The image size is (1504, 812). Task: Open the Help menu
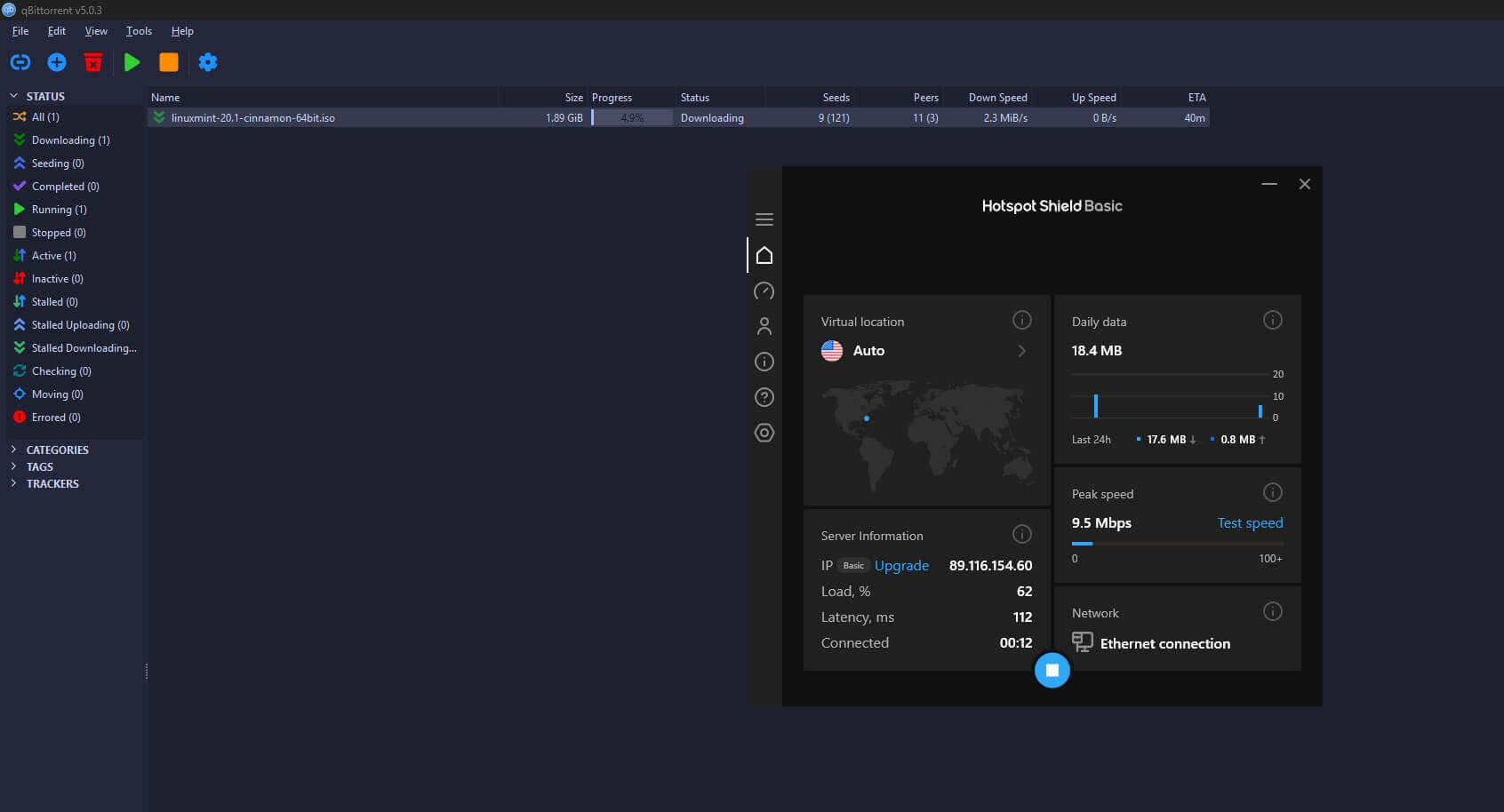pyautogui.click(x=182, y=31)
